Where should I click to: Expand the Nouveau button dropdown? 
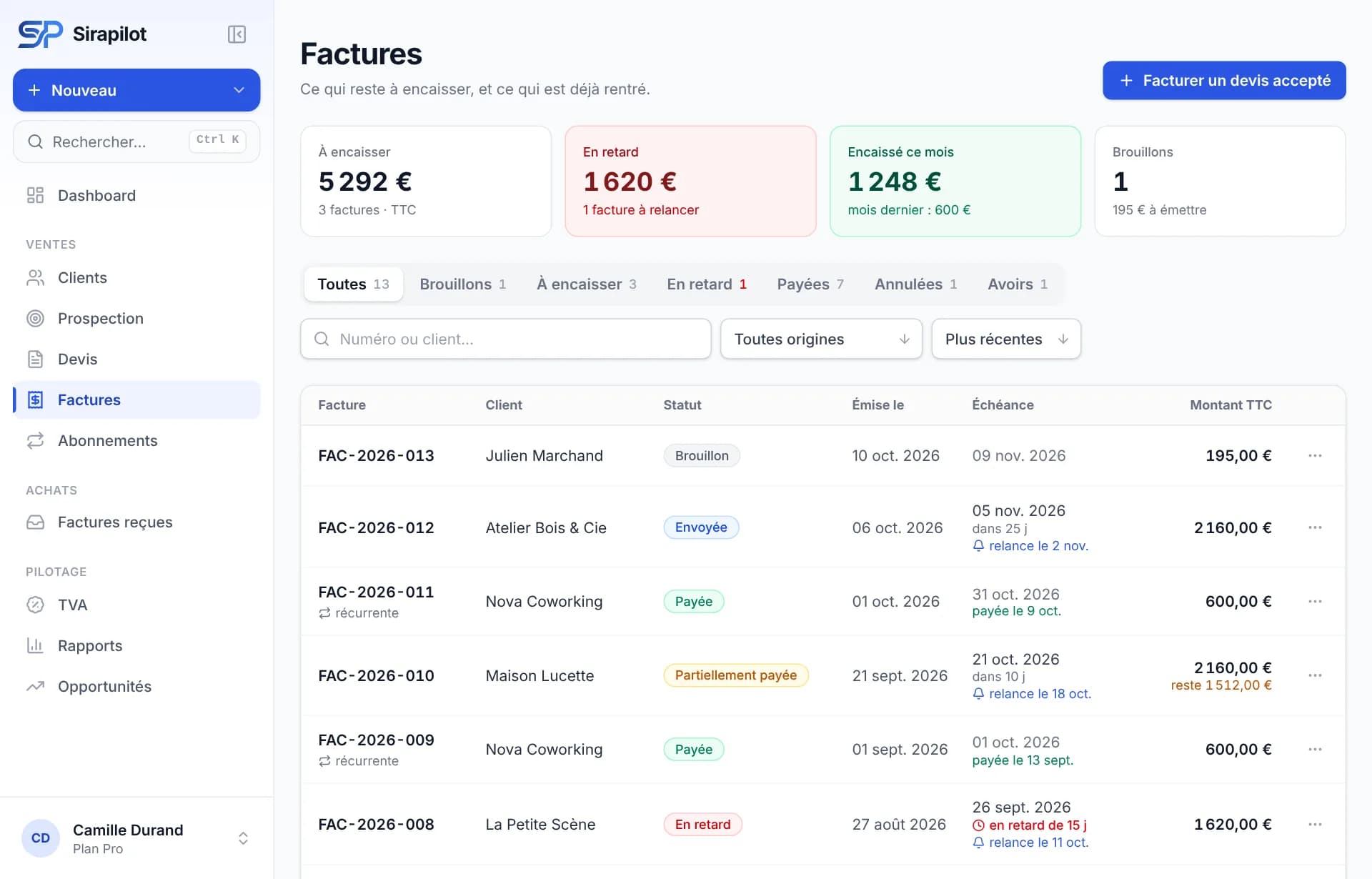239,90
